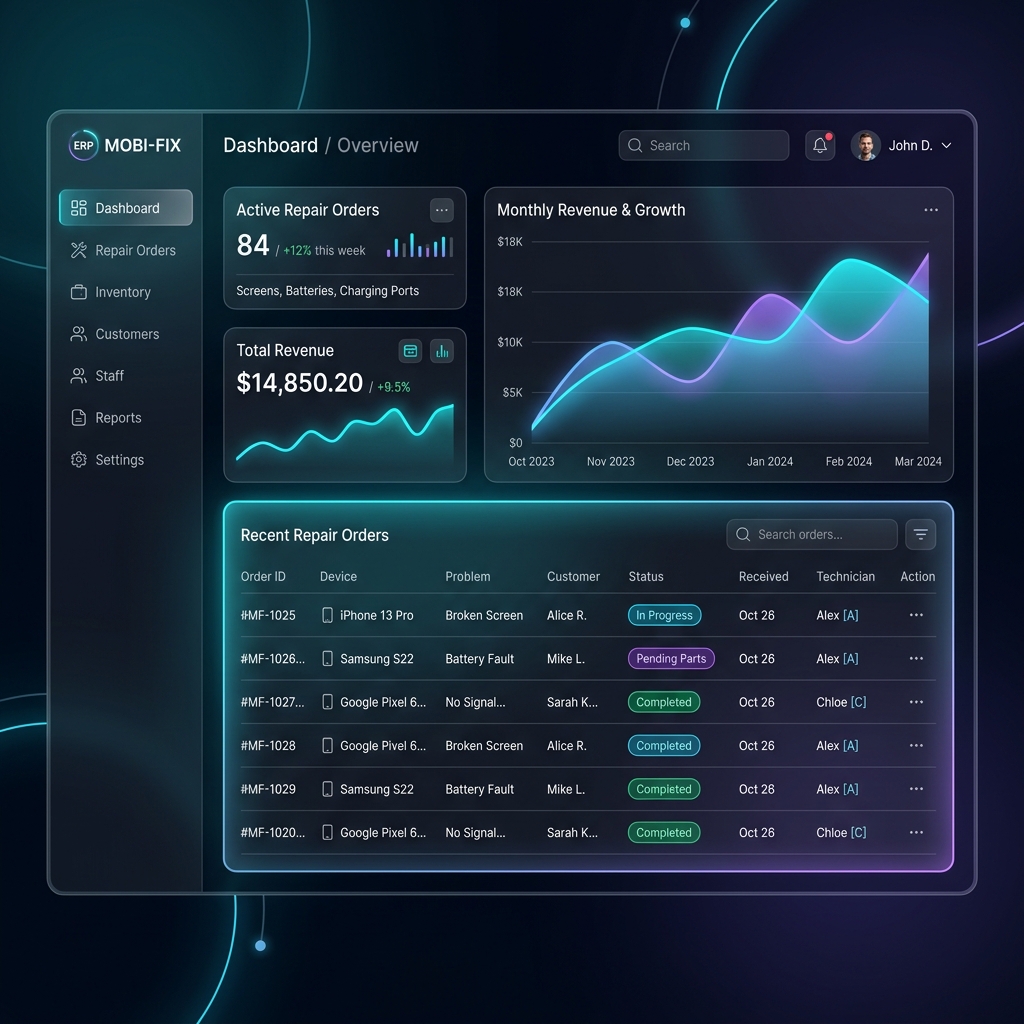Click Completed badge for #MF-1028
Image resolution: width=1024 pixels, height=1024 pixels.
point(664,746)
